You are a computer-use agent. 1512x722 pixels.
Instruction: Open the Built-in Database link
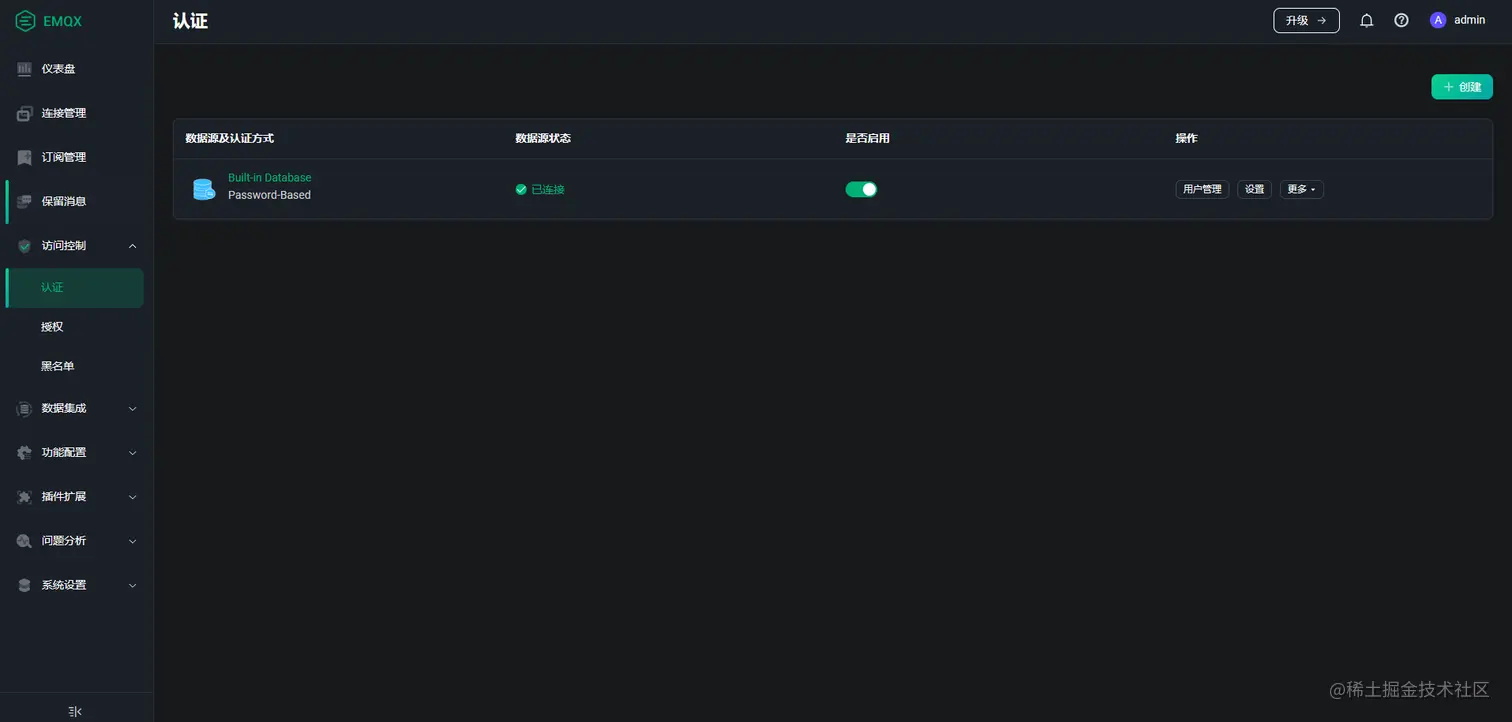click(x=269, y=178)
